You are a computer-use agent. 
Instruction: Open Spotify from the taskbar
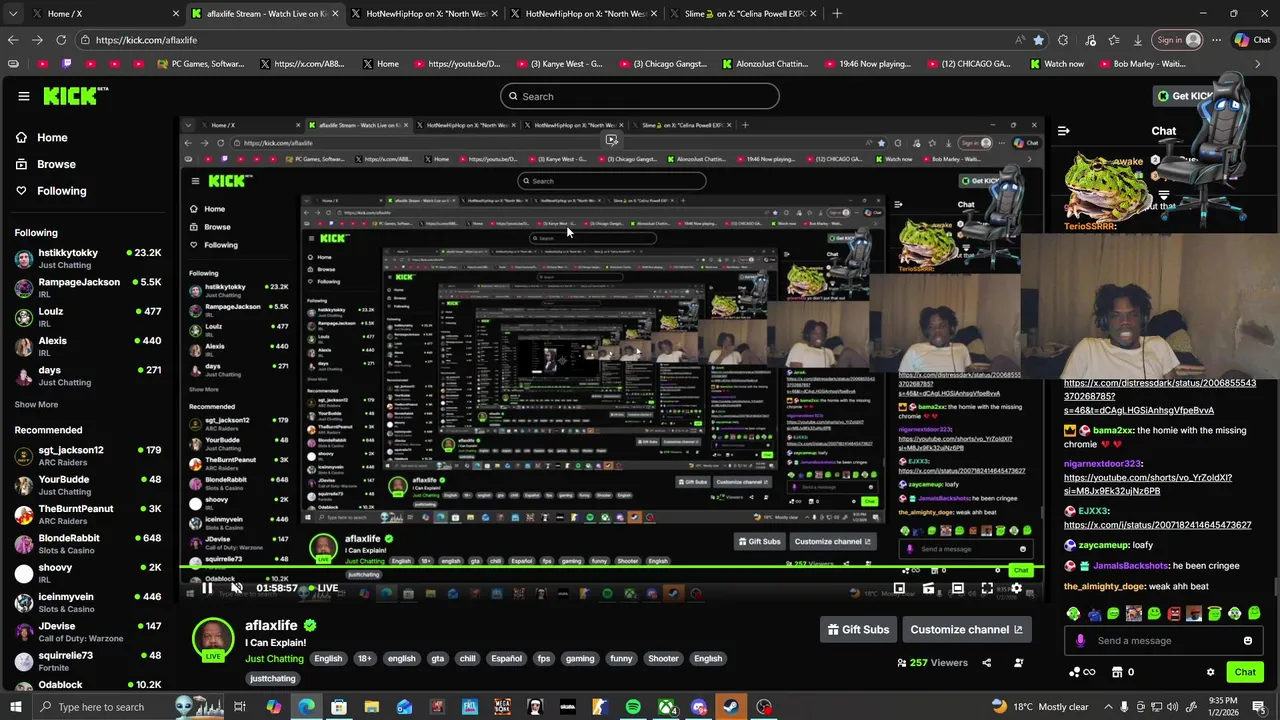[633, 707]
